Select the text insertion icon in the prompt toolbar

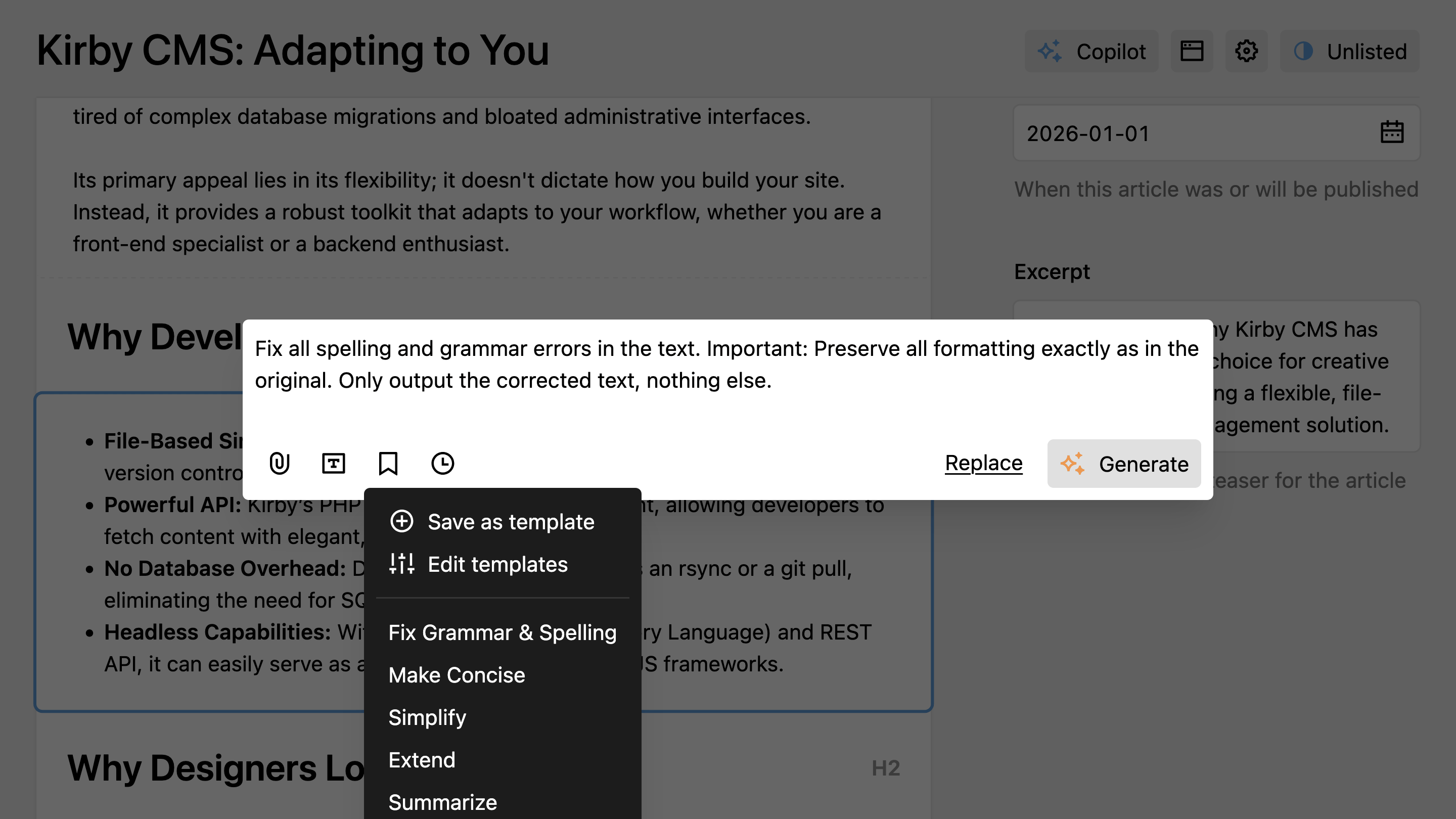[334, 464]
